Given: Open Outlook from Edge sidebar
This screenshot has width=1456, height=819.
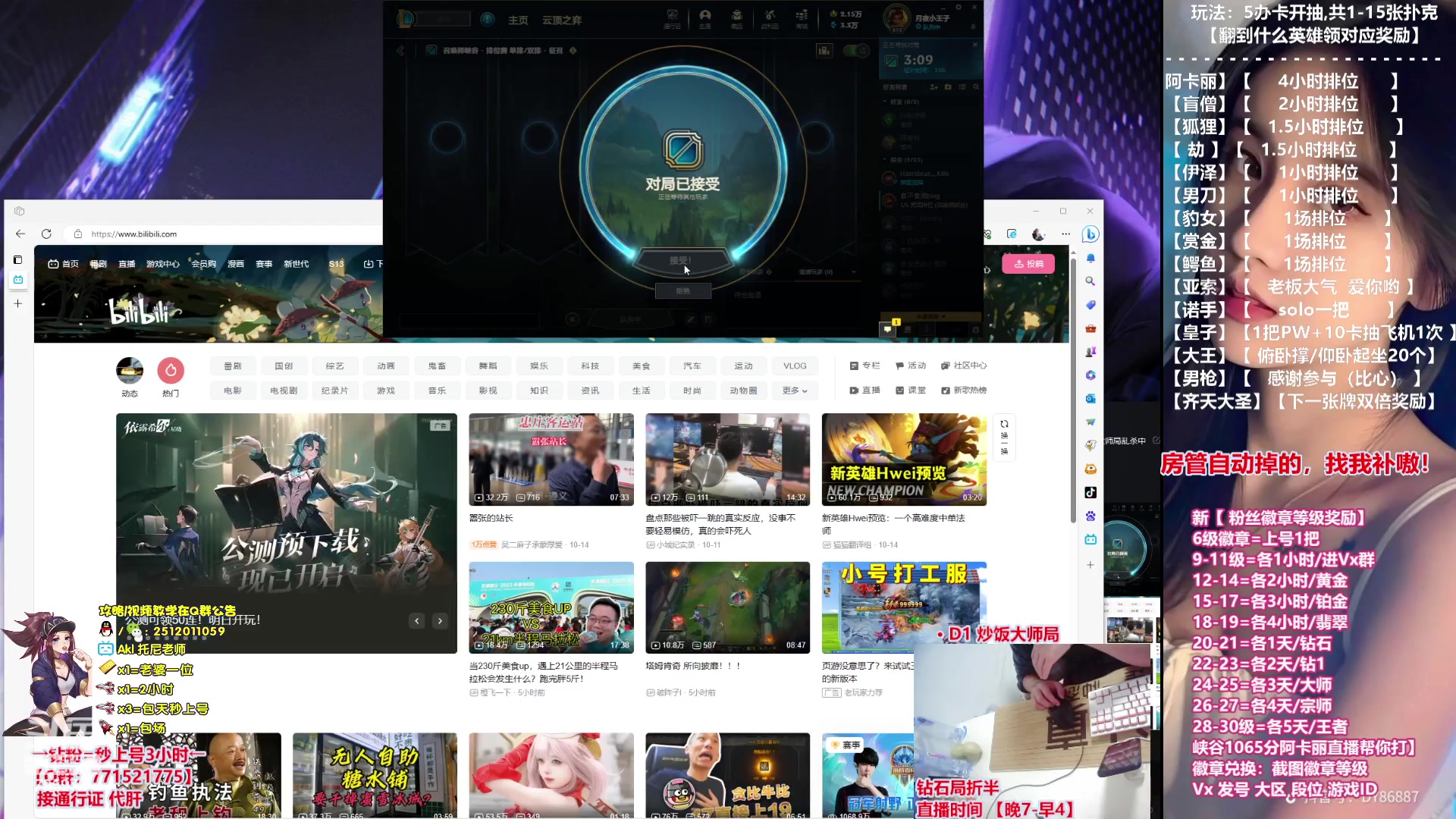Looking at the screenshot, I should (1090, 399).
